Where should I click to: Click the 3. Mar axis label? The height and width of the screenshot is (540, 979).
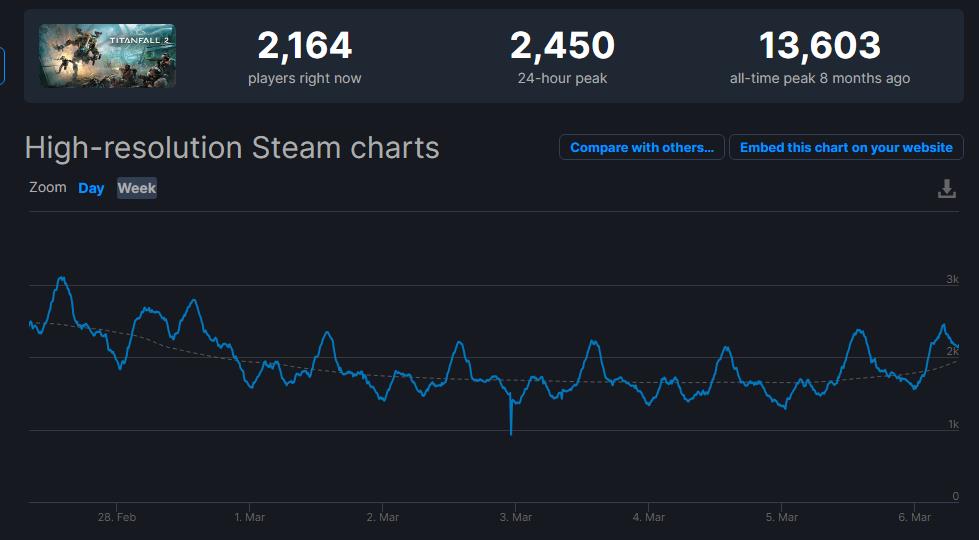[516, 518]
